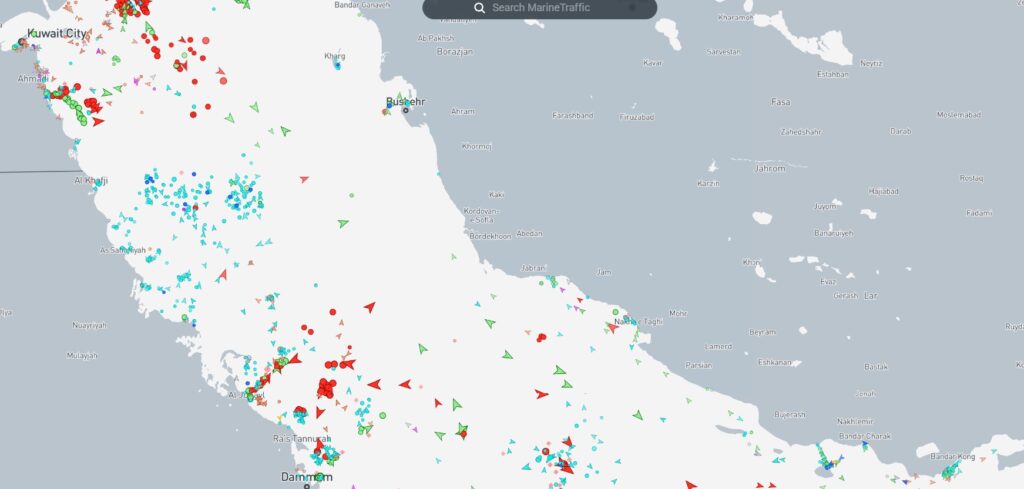Click the magnifying glass search icon
This screenshot has height=489, width=1024.
point(480,8)
